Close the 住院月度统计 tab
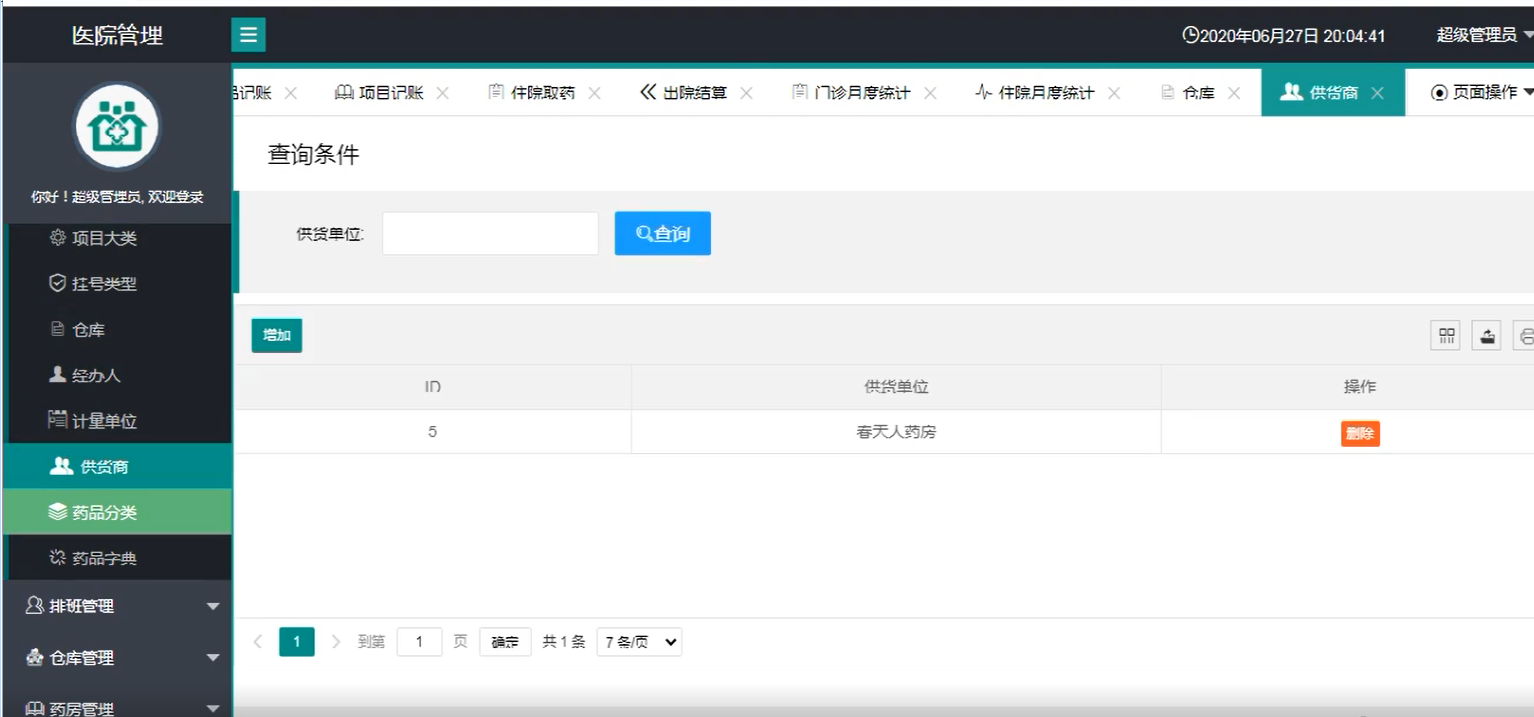Screen dimensions: 1534x717 pyautogui.click(x=1113, y=93)
